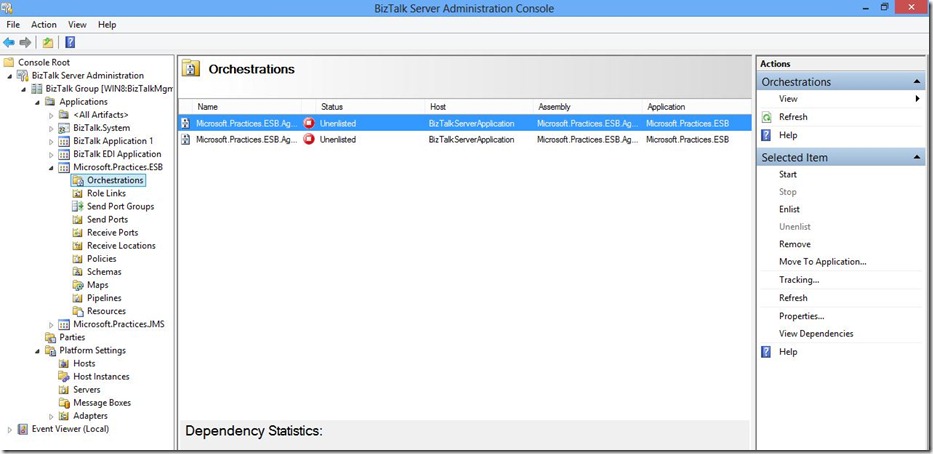Screen dimensions: 933x454
Task: Collapse the BizTalk Server Administration node
Action: click(10, 76)
